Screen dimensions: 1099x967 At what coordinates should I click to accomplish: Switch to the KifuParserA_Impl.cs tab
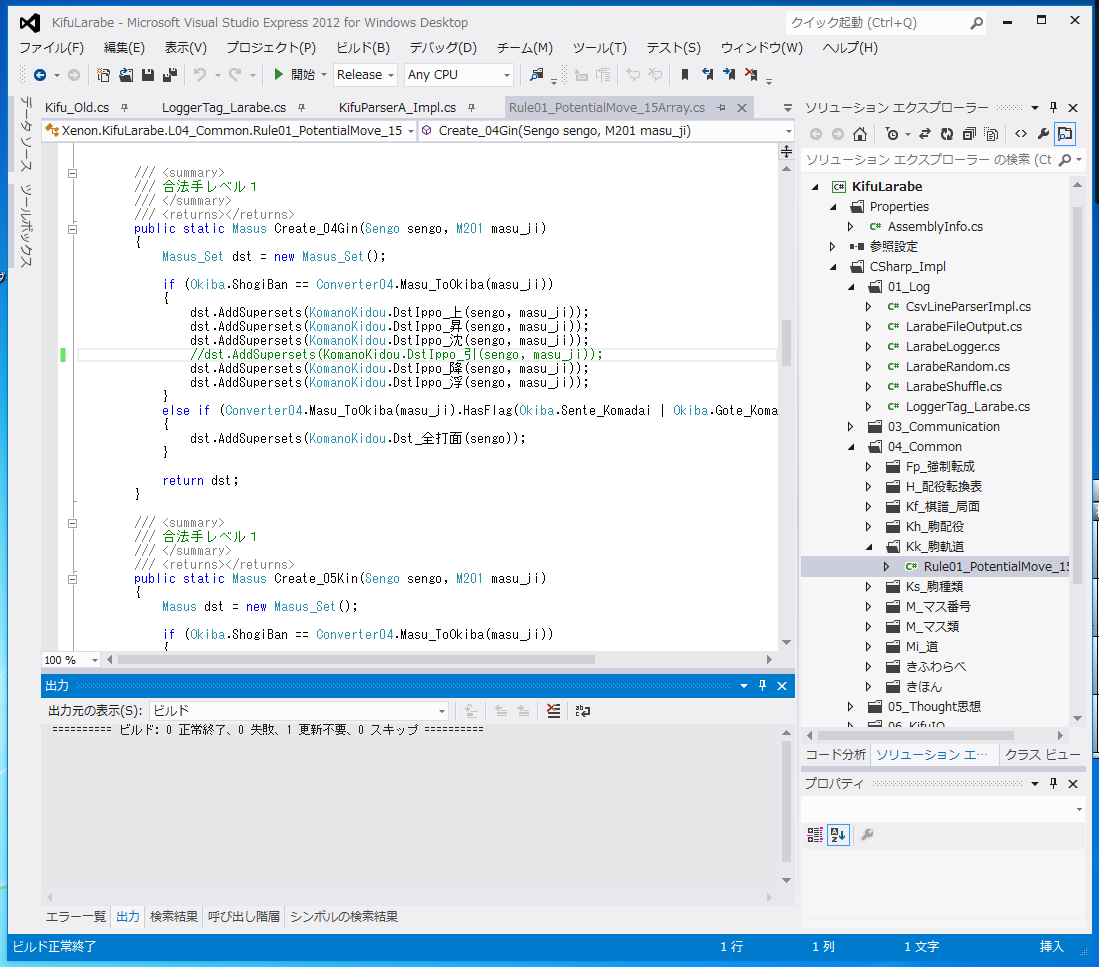(x=397, y=108)
